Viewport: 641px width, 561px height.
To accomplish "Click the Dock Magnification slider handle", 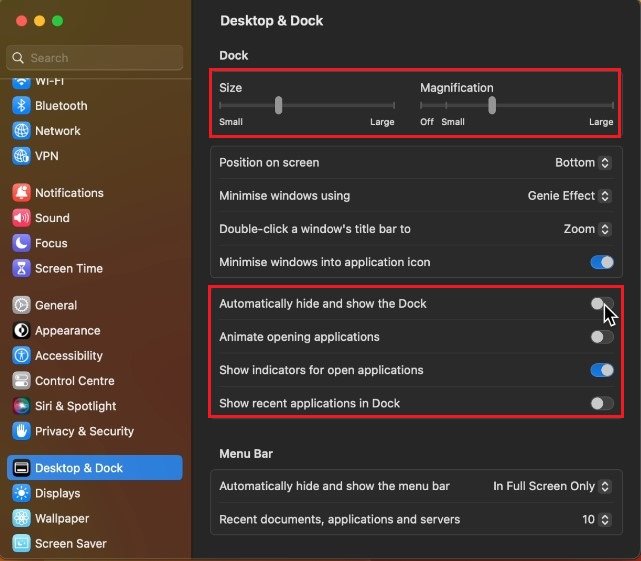I will click(492, 105).
